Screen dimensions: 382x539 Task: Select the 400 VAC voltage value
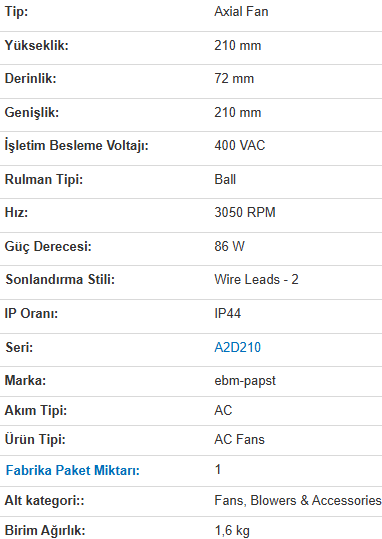coord(240,145)
